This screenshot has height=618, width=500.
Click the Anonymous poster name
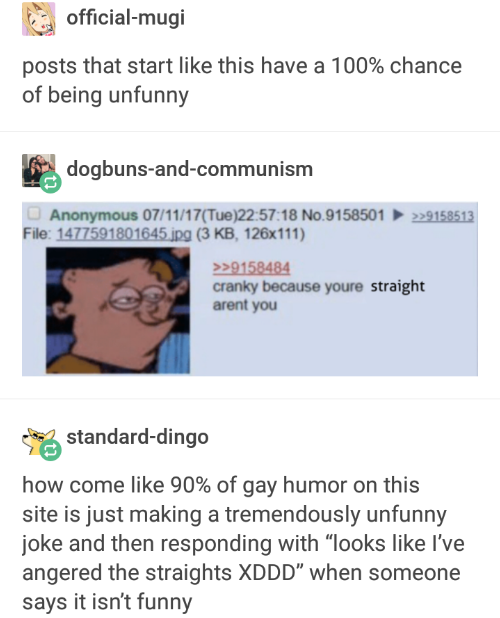94,215
